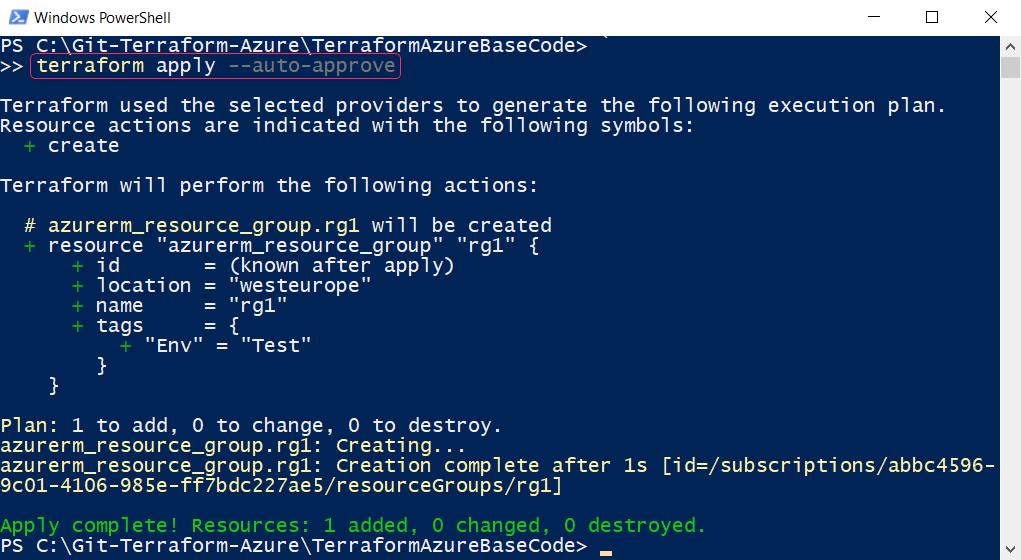Image resolution: width=1021 pixels, height=560 pixels.
Task: Click the "Test" tag value
Action: point(276,345)
